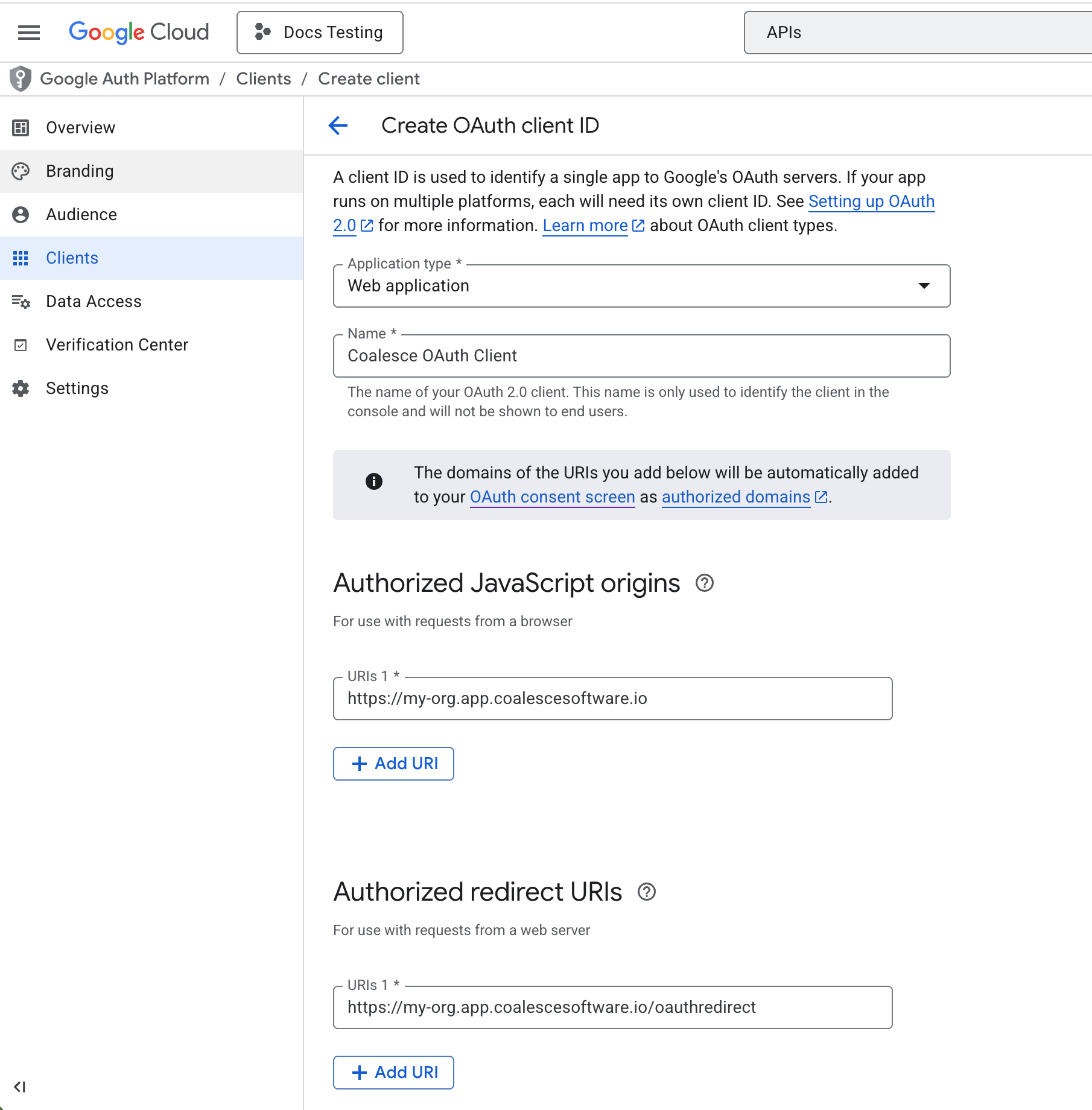Go to Google Auth Platform breadcrumb
This screenshot has width=1092, height=1110.
[x=124, y=78]
